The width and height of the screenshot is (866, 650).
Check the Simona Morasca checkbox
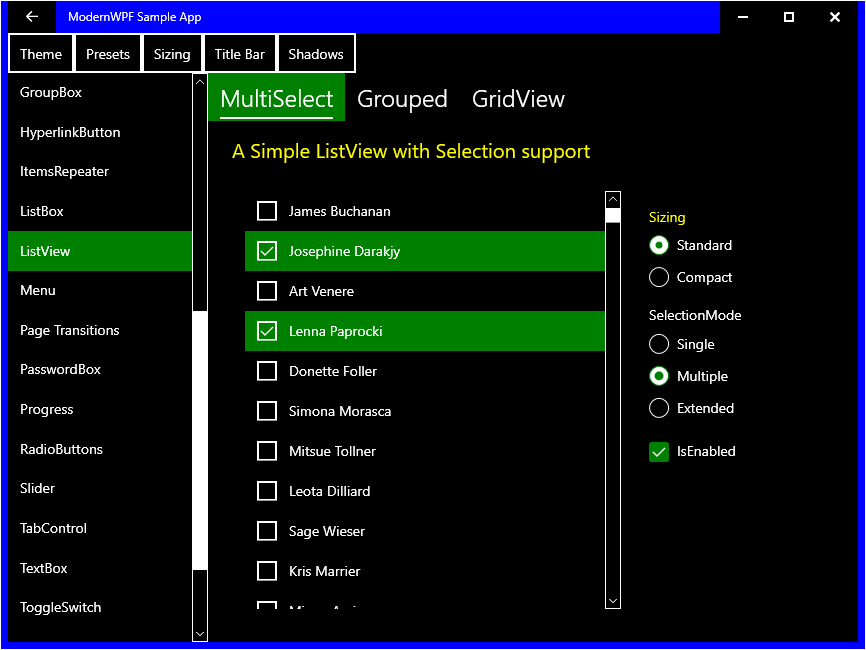[x=267, y=411]
